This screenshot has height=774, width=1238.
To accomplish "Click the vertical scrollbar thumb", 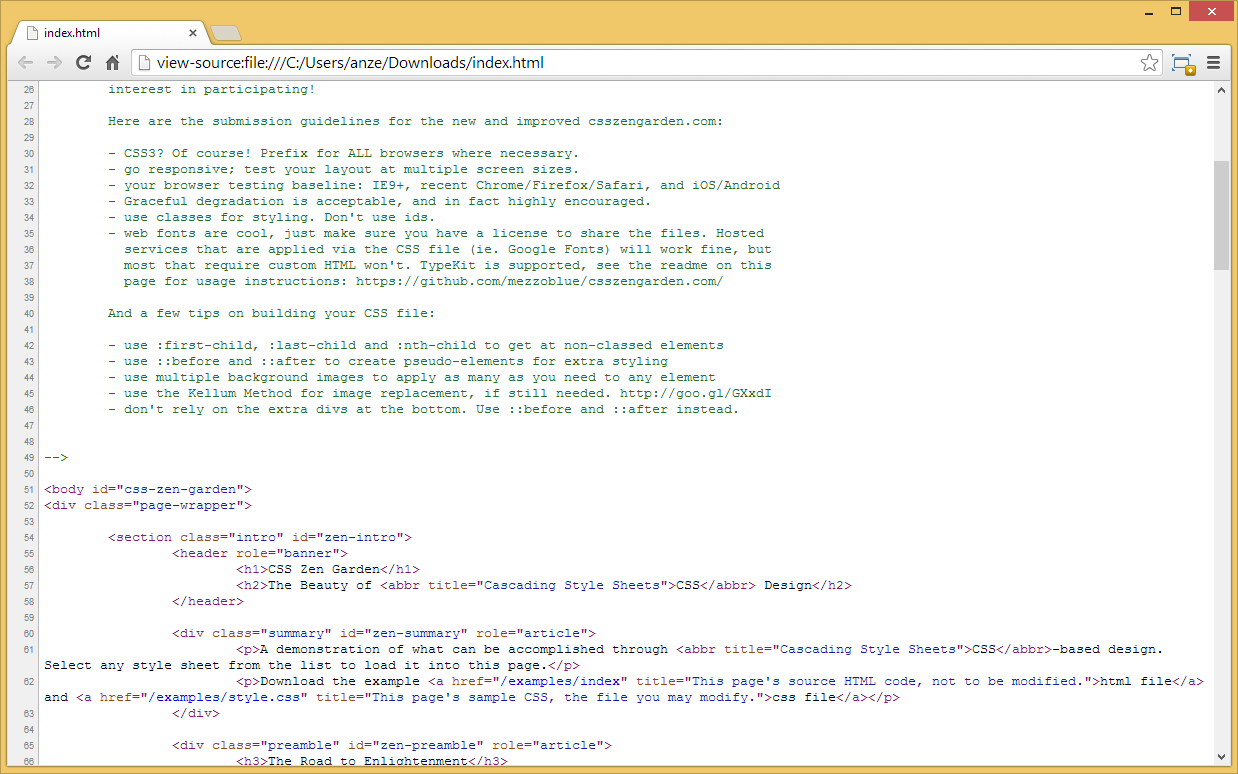I will [1221, 215].
